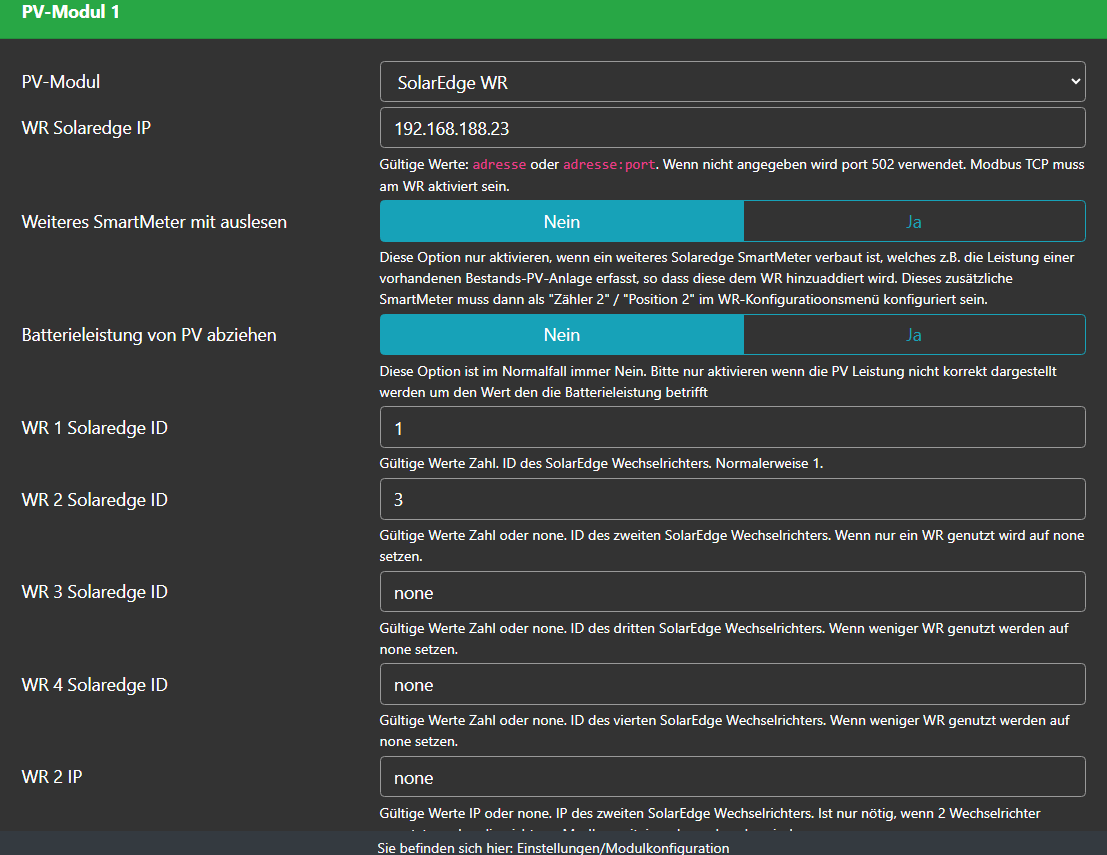Enable Ja for Batterieleistung von PV abziehen
The width and height of the screenshot is (1107, 855).
pyautogui.click(x=913, y=335)
